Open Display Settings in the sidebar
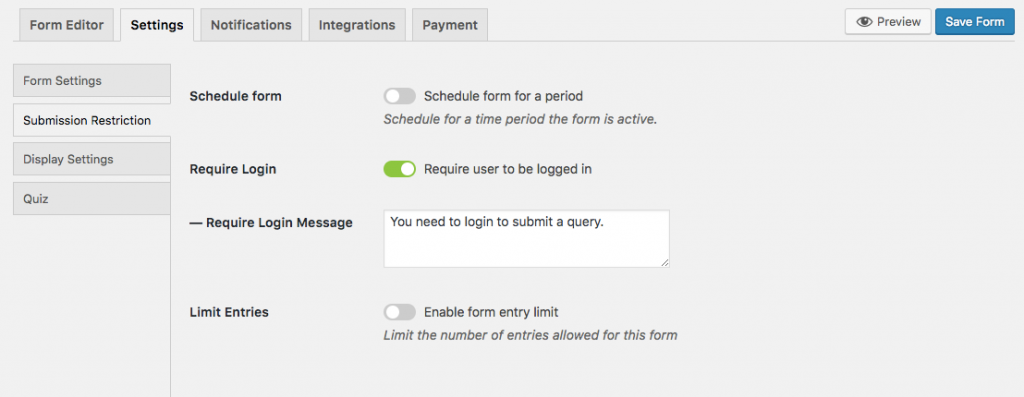The height and width of the screenshot is (397, 1024). [91, 159]
